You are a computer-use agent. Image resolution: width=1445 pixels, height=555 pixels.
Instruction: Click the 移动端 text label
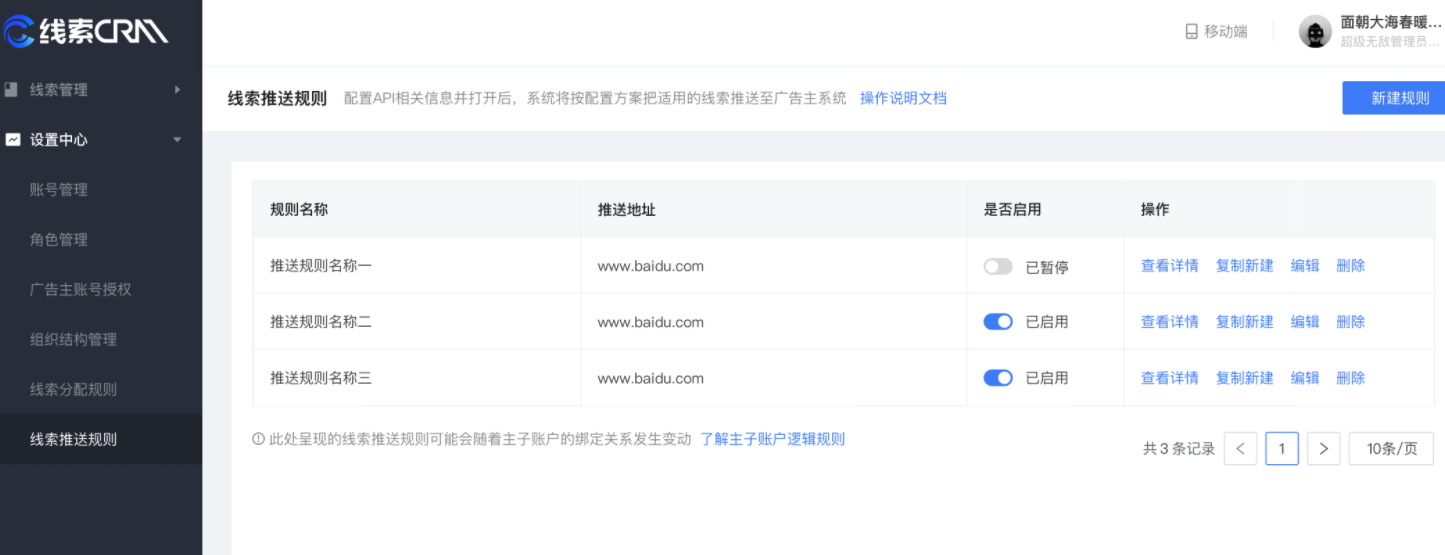pos(1226,31)
